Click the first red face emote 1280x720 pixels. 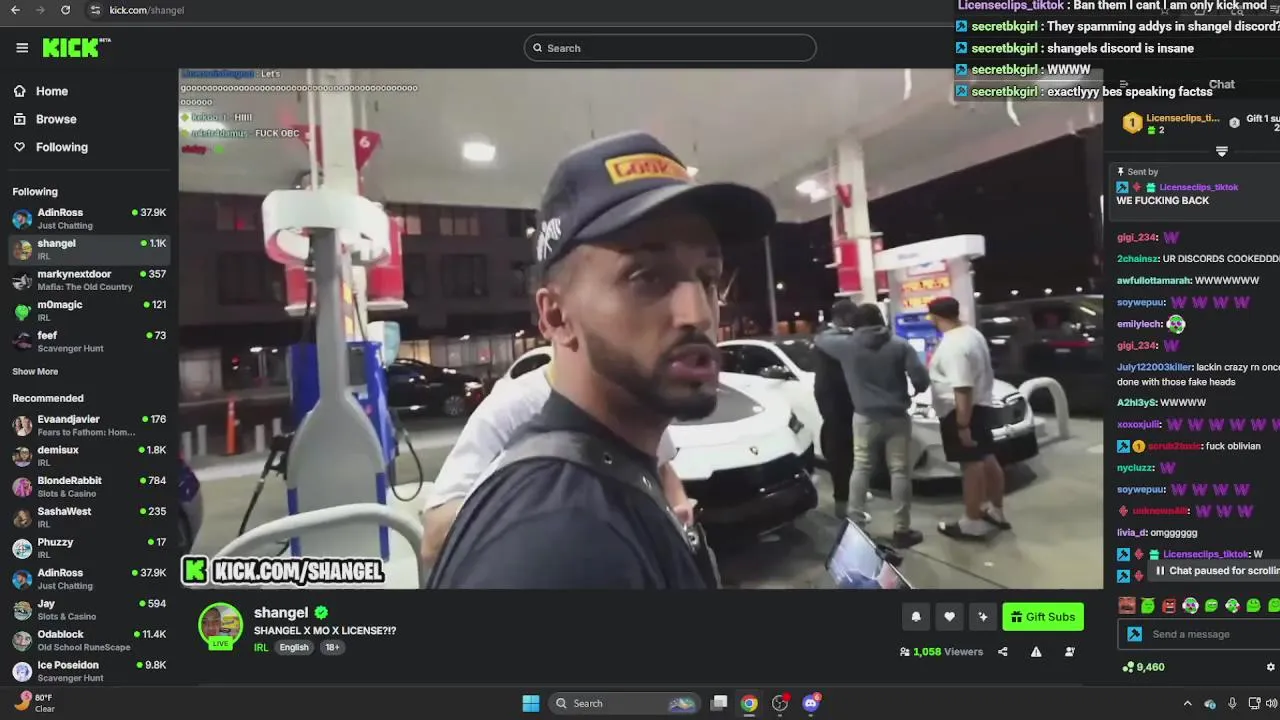(1127, 605)
